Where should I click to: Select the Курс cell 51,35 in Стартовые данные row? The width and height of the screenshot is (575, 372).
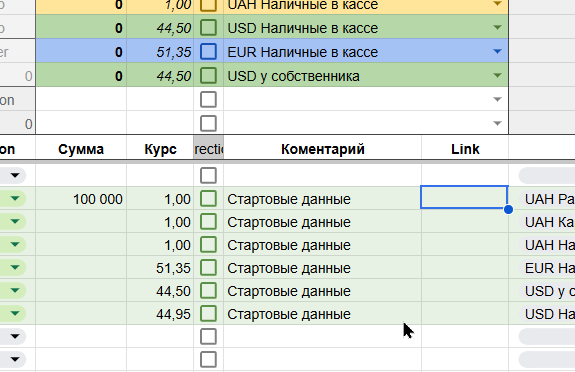(160, 268)
